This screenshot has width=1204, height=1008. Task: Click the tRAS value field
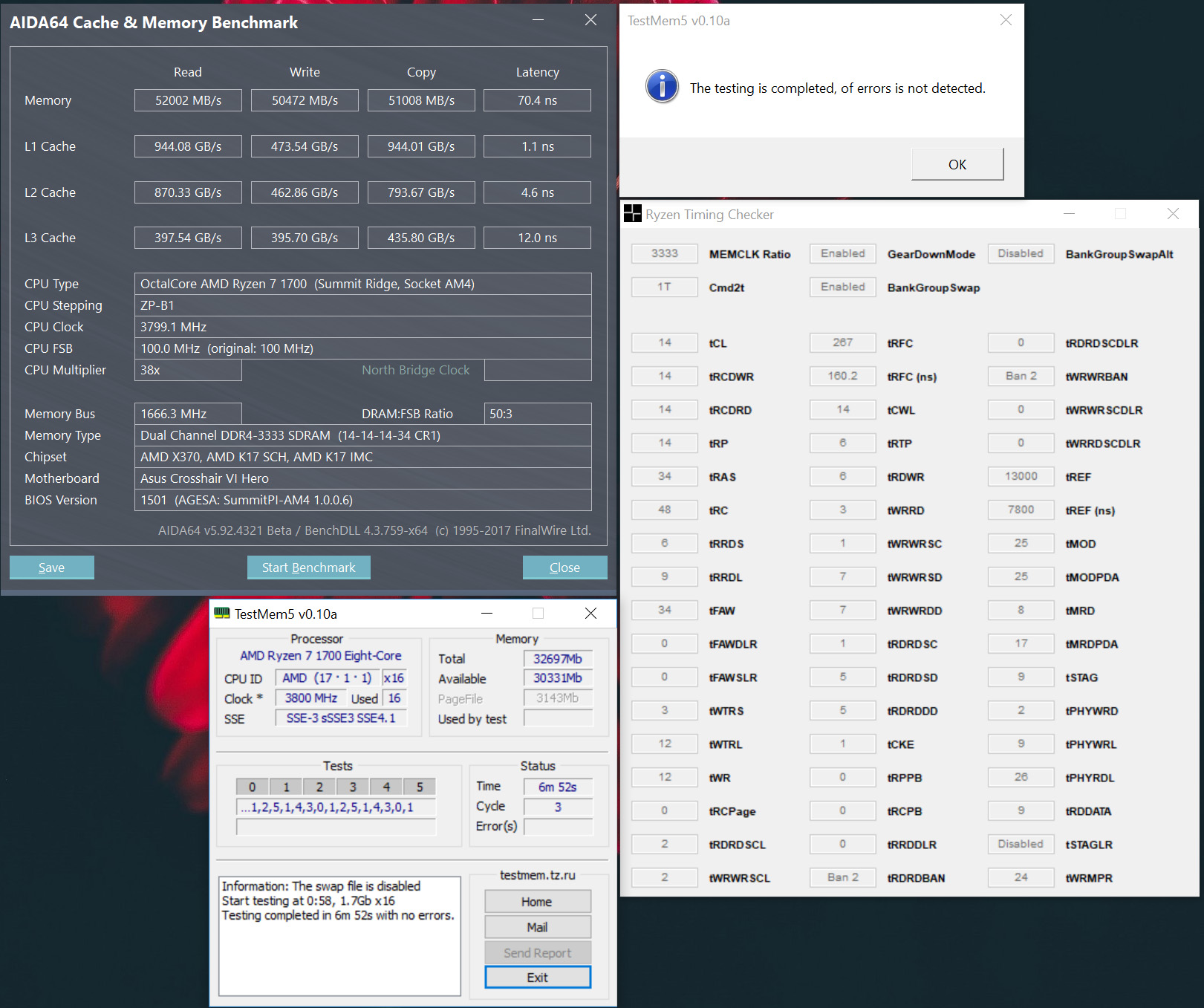click(665, 476)
